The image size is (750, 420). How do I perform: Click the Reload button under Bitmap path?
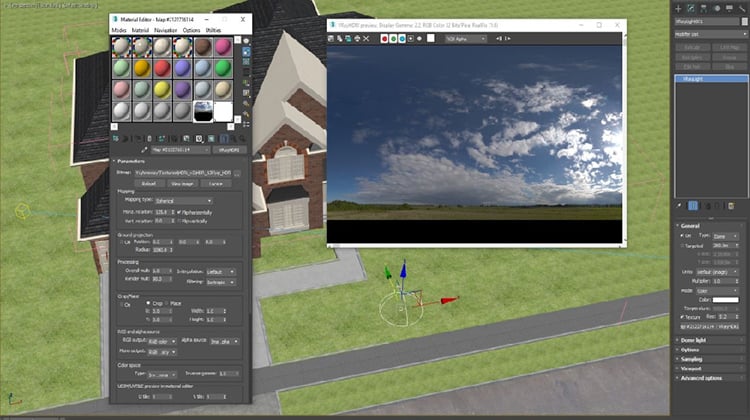[149, 184]
